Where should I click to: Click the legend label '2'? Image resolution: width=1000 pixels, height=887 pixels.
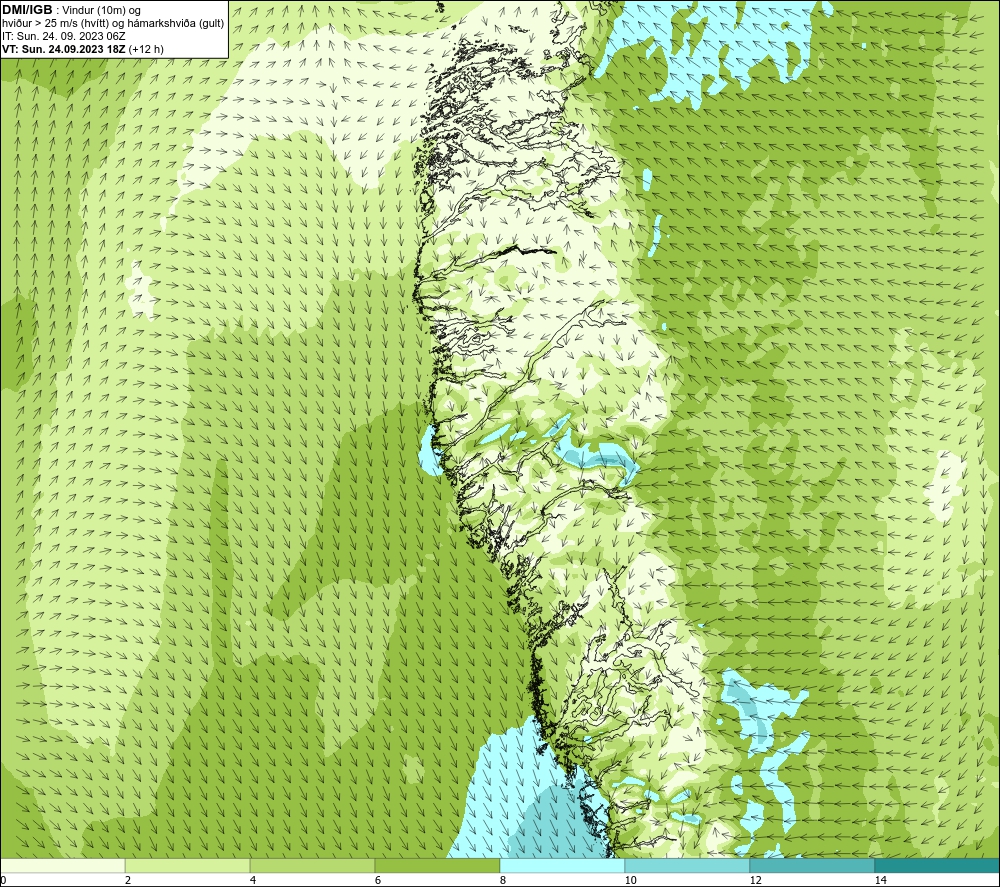[x=128, y=881]
